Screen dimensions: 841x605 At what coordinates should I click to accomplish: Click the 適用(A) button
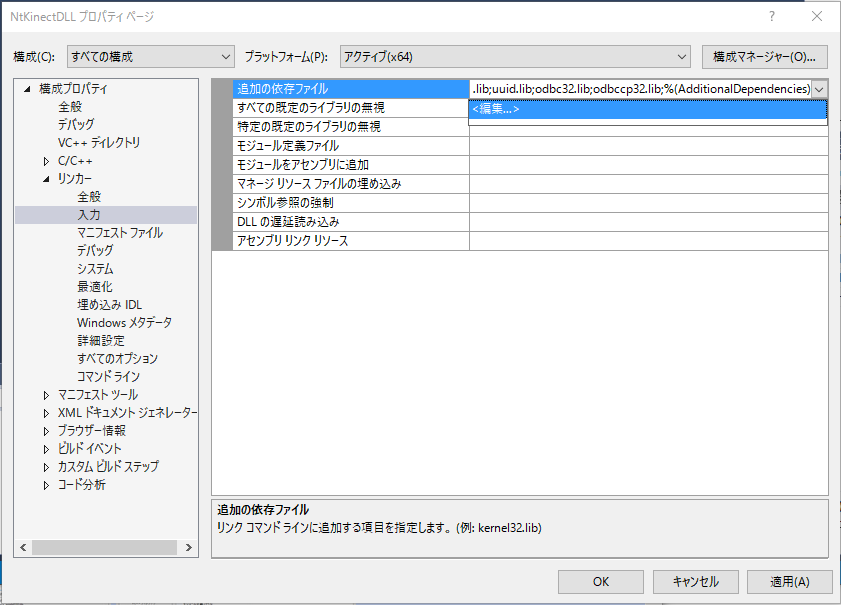(789, 581)
